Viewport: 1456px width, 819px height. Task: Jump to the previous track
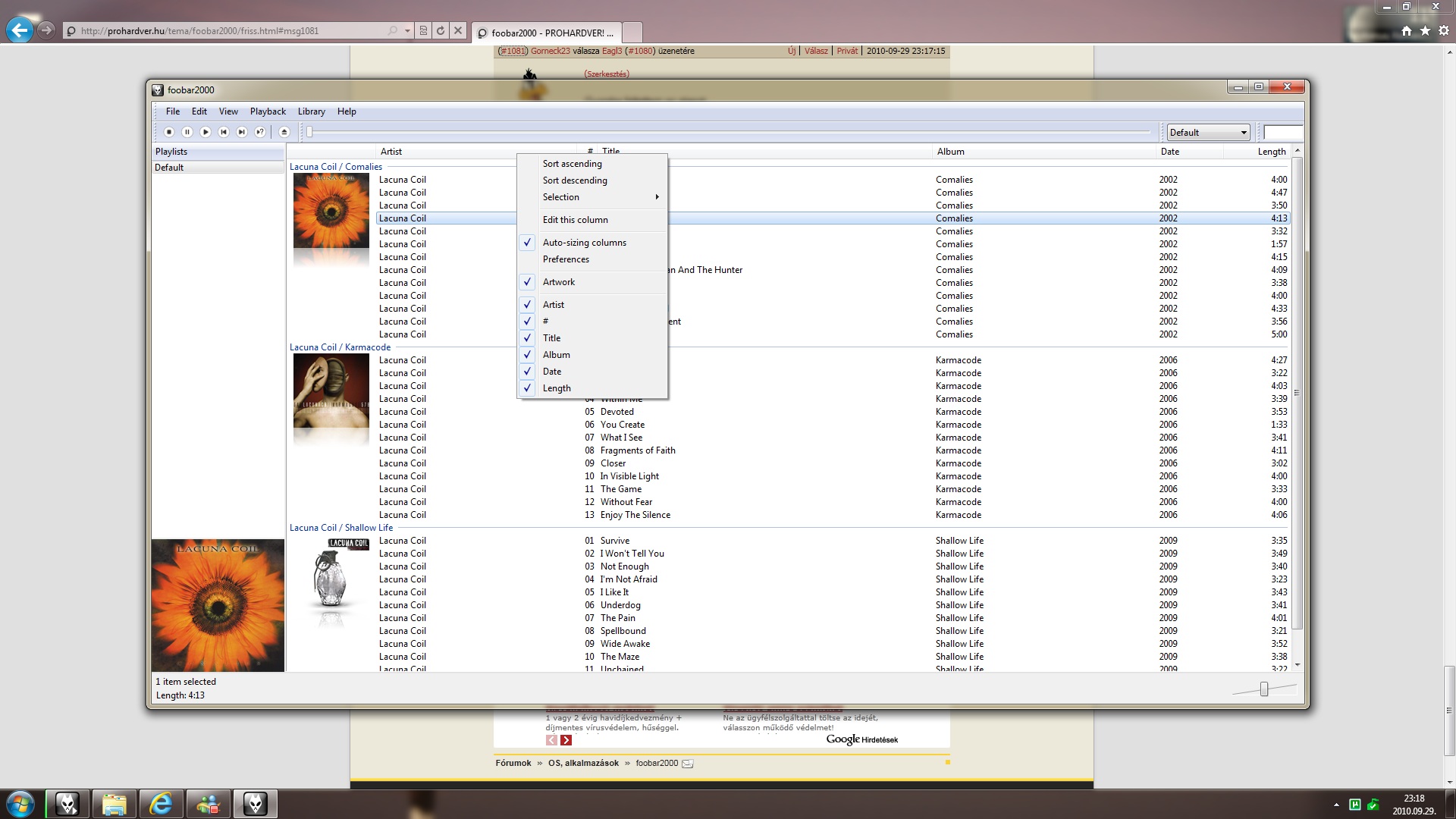[224, 132]
